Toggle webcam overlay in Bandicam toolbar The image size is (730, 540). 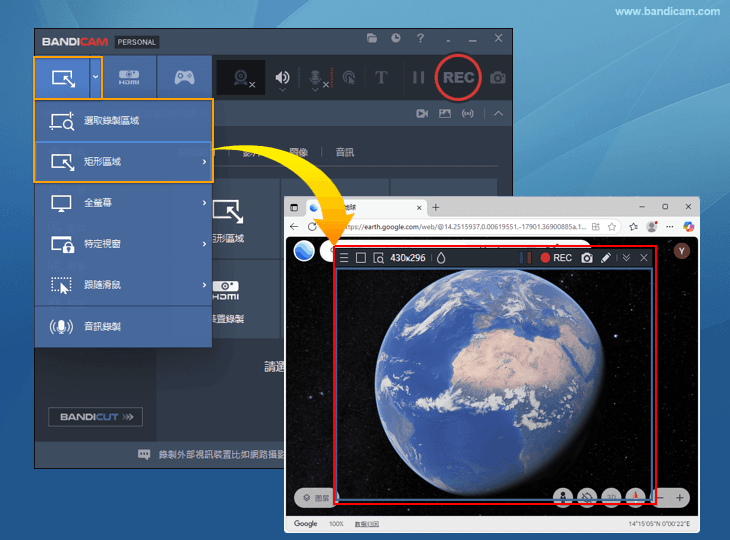(x=242, y=78)
